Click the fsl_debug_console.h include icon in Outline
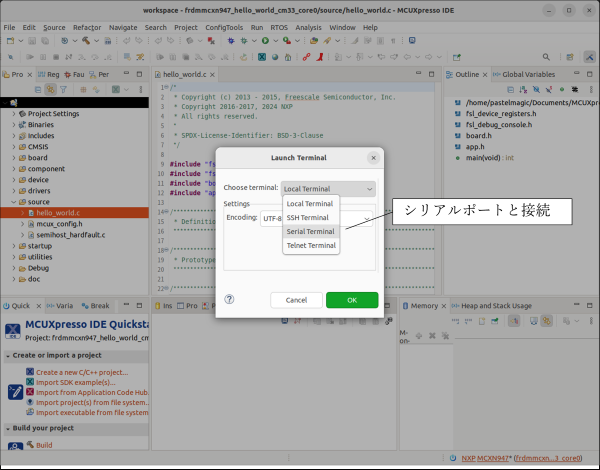This screenshot has width=600, height=470. tap(457, 124)
